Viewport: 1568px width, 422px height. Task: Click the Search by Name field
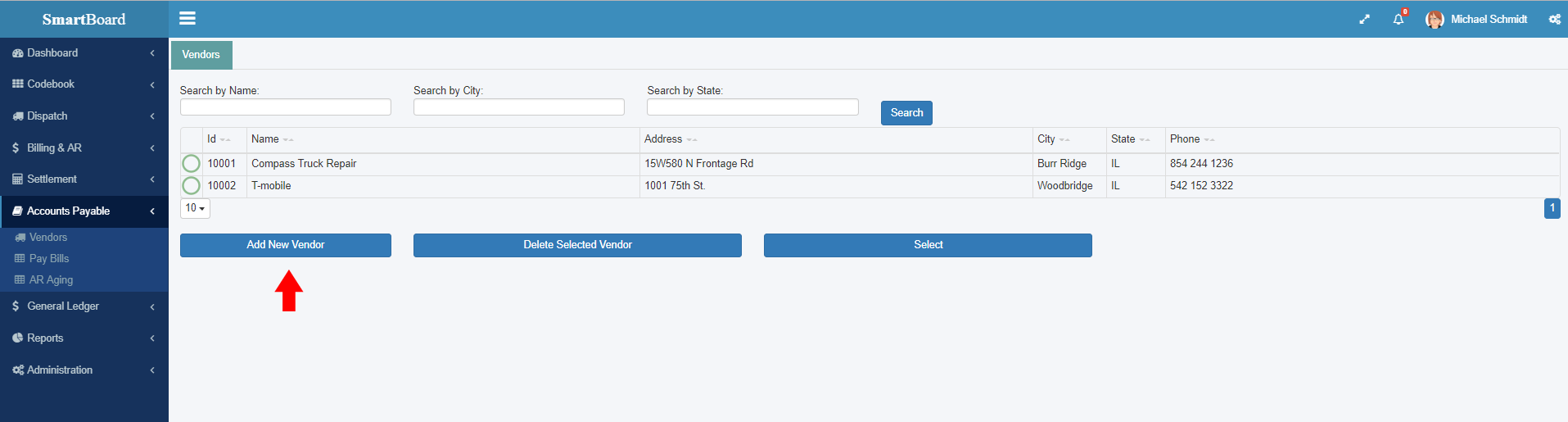(286, 107)
